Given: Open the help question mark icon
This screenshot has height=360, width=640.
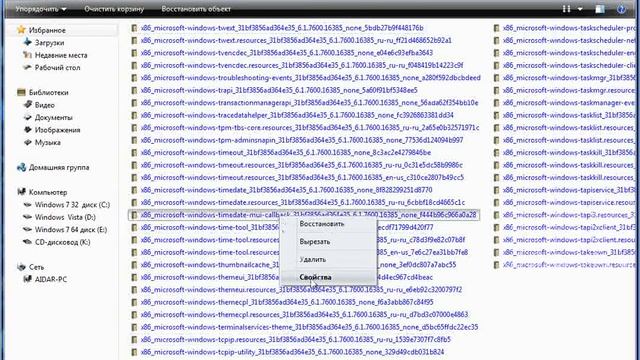Looking at the screenshot, I should tap(621, 9).
